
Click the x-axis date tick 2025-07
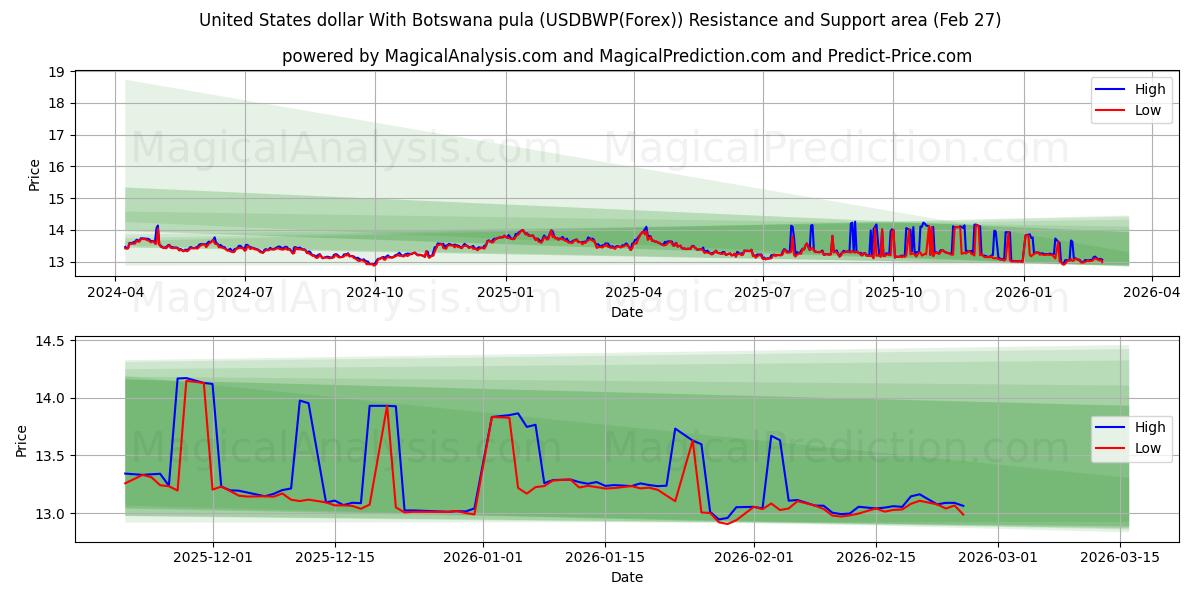coord(763,292)
